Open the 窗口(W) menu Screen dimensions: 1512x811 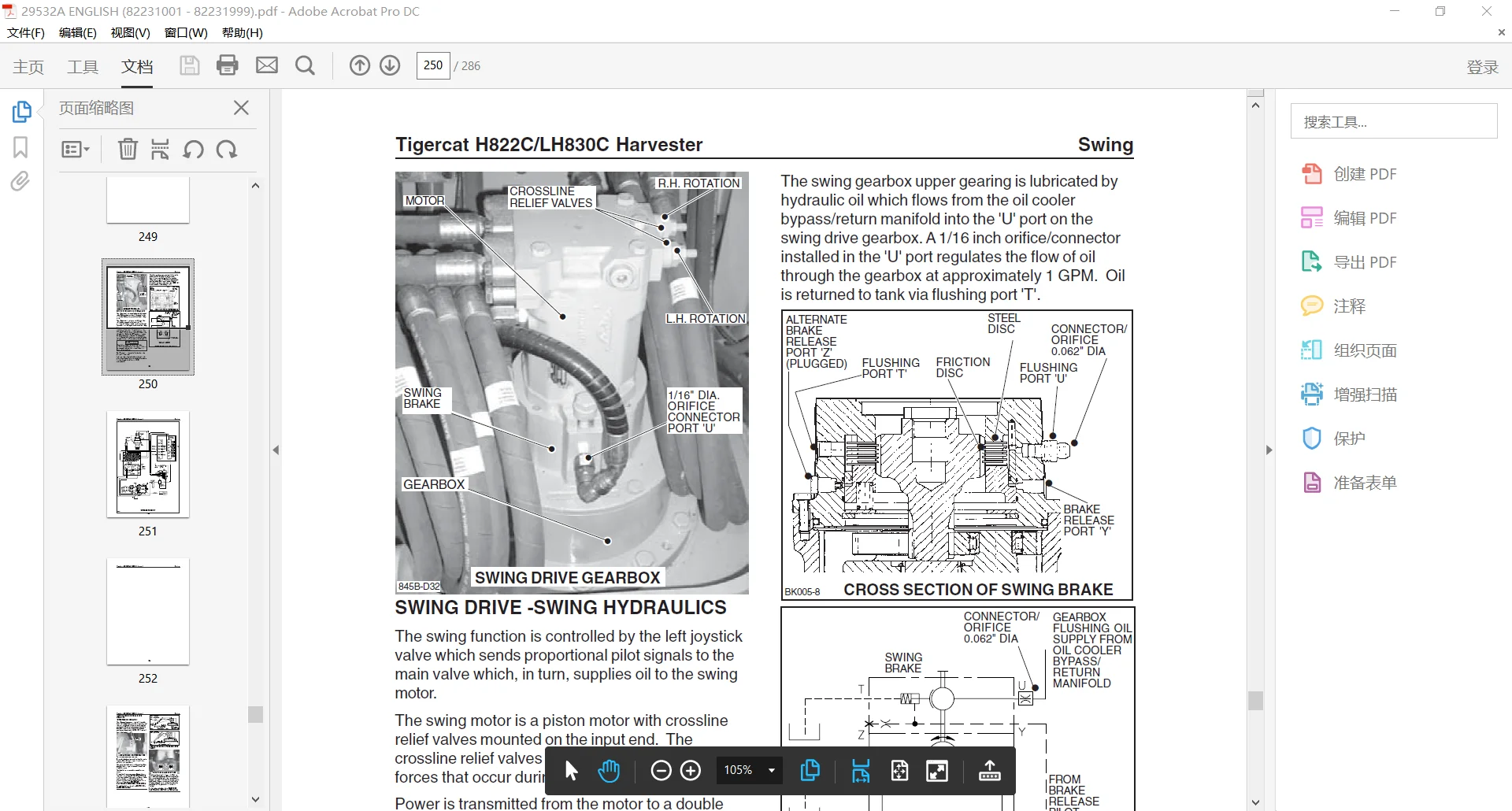(x=186, y=33)
